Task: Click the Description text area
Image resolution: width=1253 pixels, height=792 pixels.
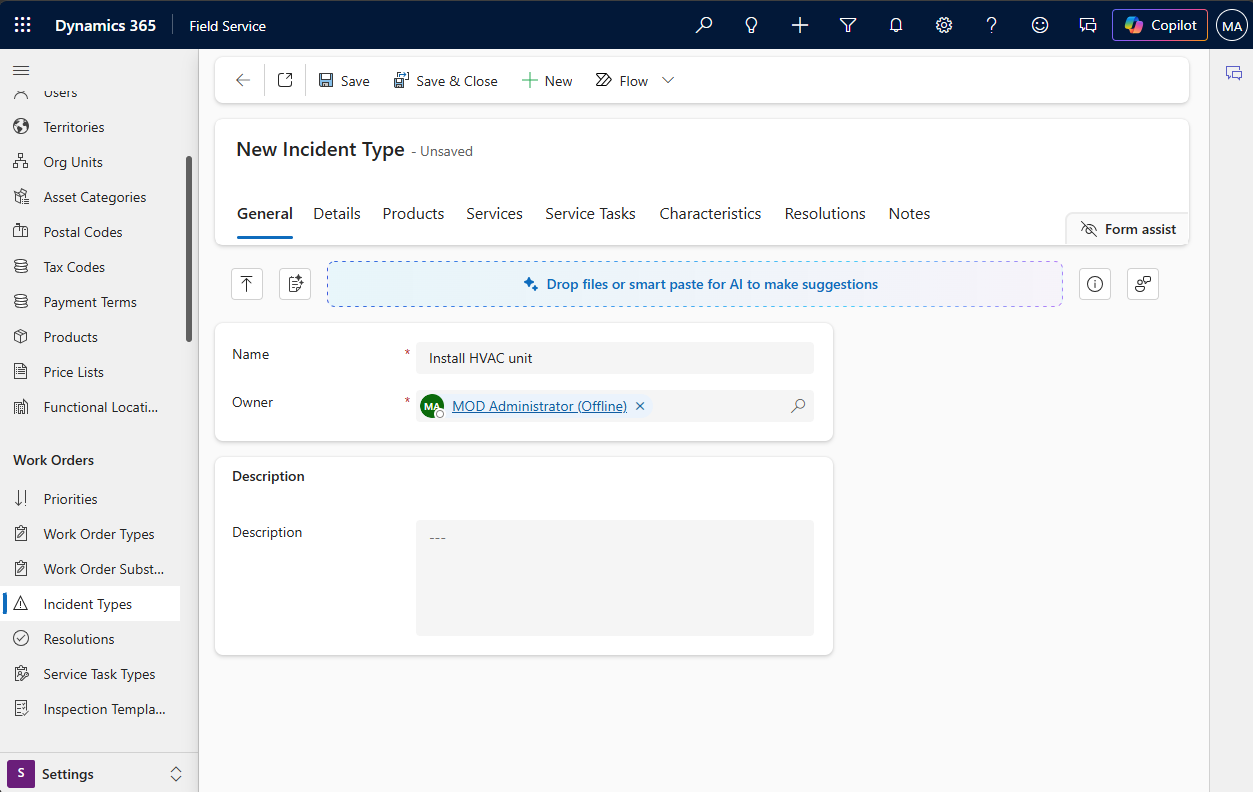Action: pos(615,578)
